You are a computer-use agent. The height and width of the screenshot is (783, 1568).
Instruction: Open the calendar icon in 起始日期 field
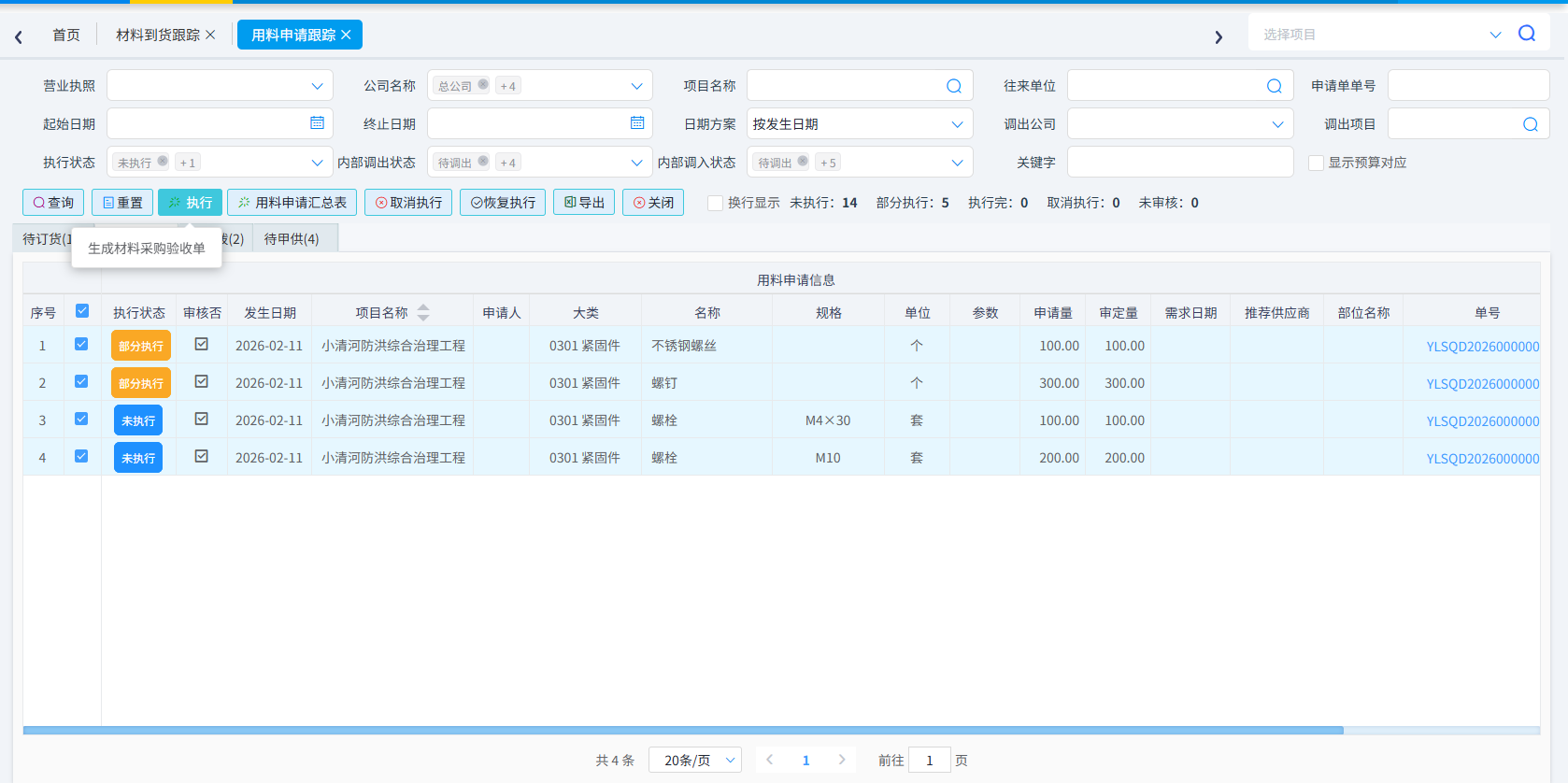(x=317, y=123)
